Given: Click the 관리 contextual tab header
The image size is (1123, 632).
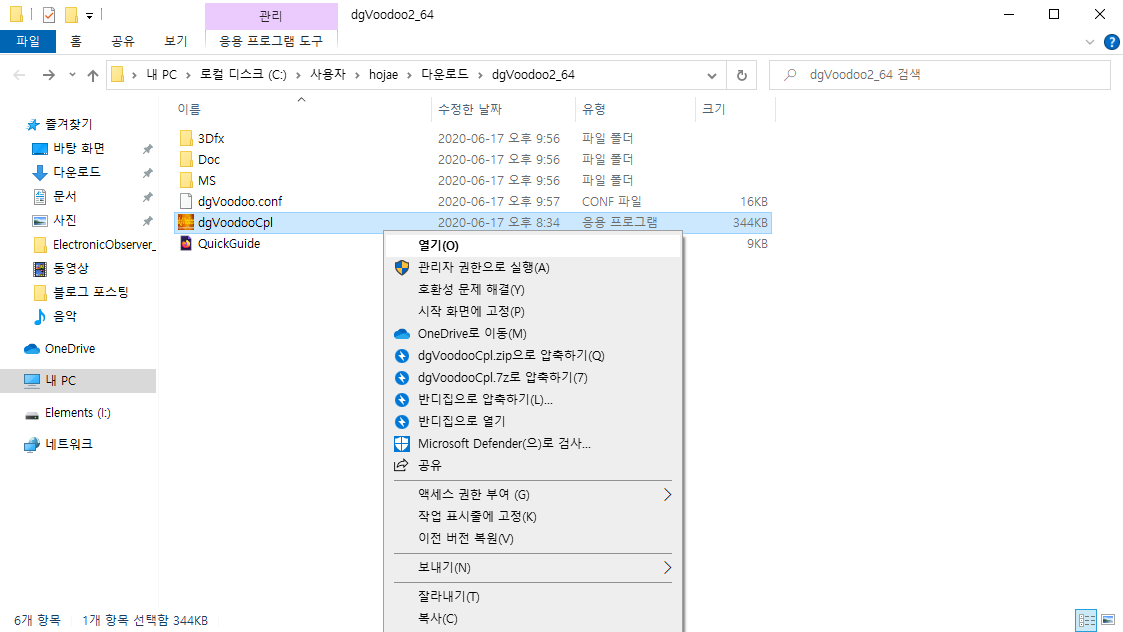Looking at the screenshot, I should [x=271, y=15].
